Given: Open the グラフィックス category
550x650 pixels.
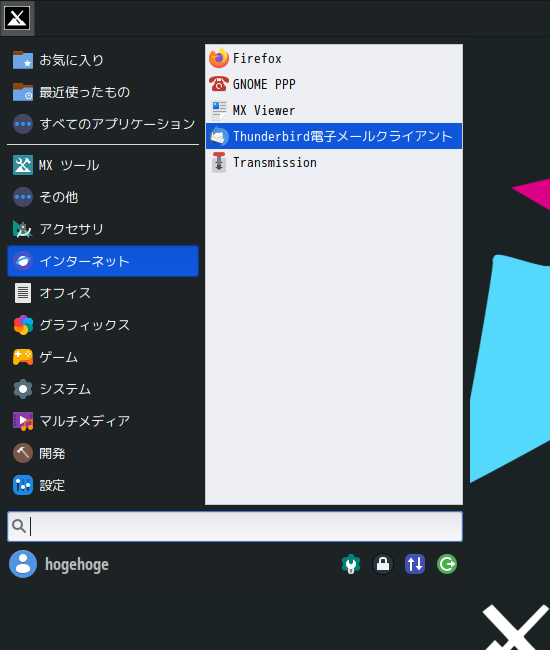Looking at the screenshot, I should (x=103, y=325).
